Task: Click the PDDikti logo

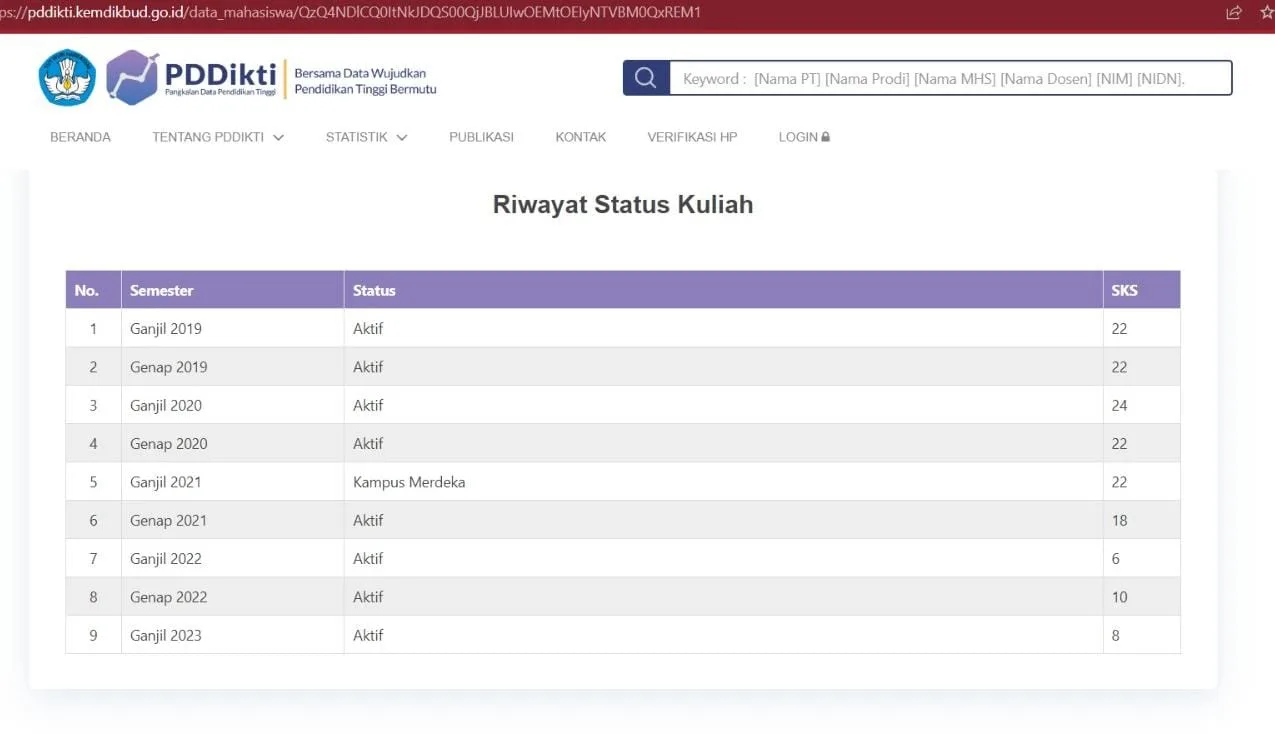Action: click(x=192, y=78)
